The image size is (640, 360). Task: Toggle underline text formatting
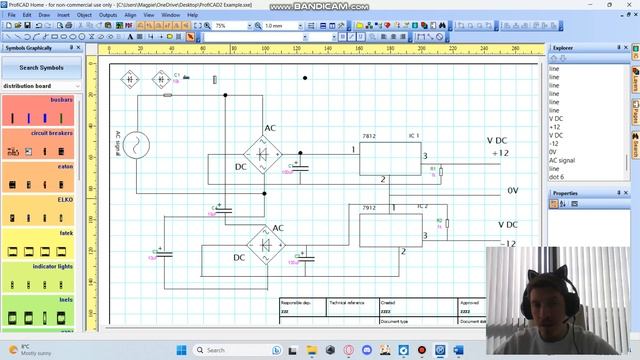(x=361, y=37)
